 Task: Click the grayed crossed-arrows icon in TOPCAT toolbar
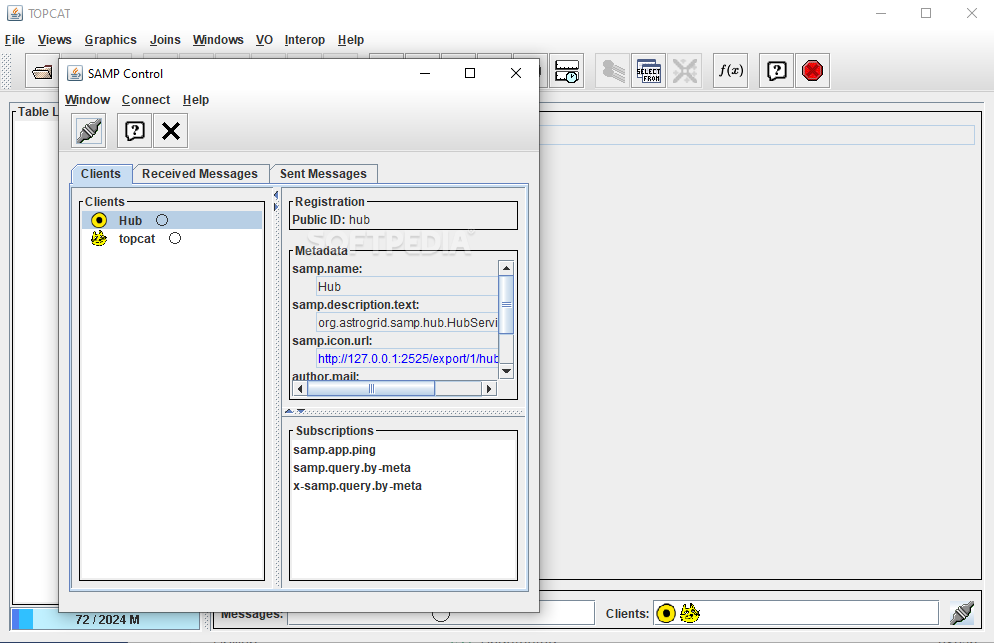click(x=685, y=71)
